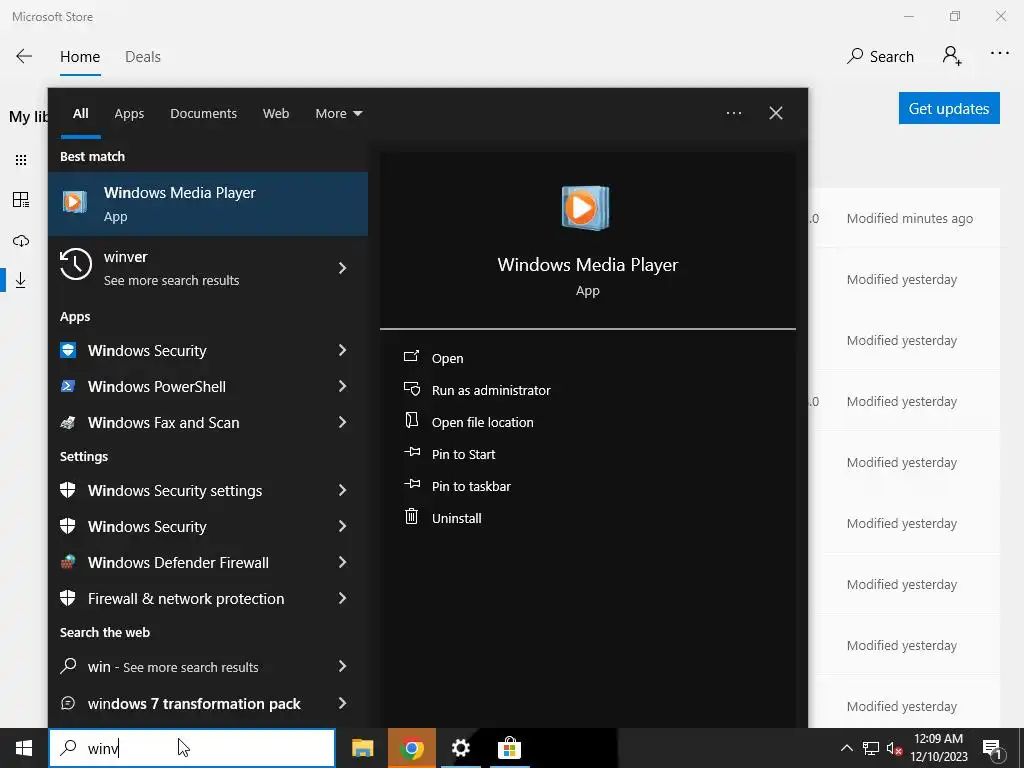
Task: Open search panel options ellipsis
Action: 734,113
